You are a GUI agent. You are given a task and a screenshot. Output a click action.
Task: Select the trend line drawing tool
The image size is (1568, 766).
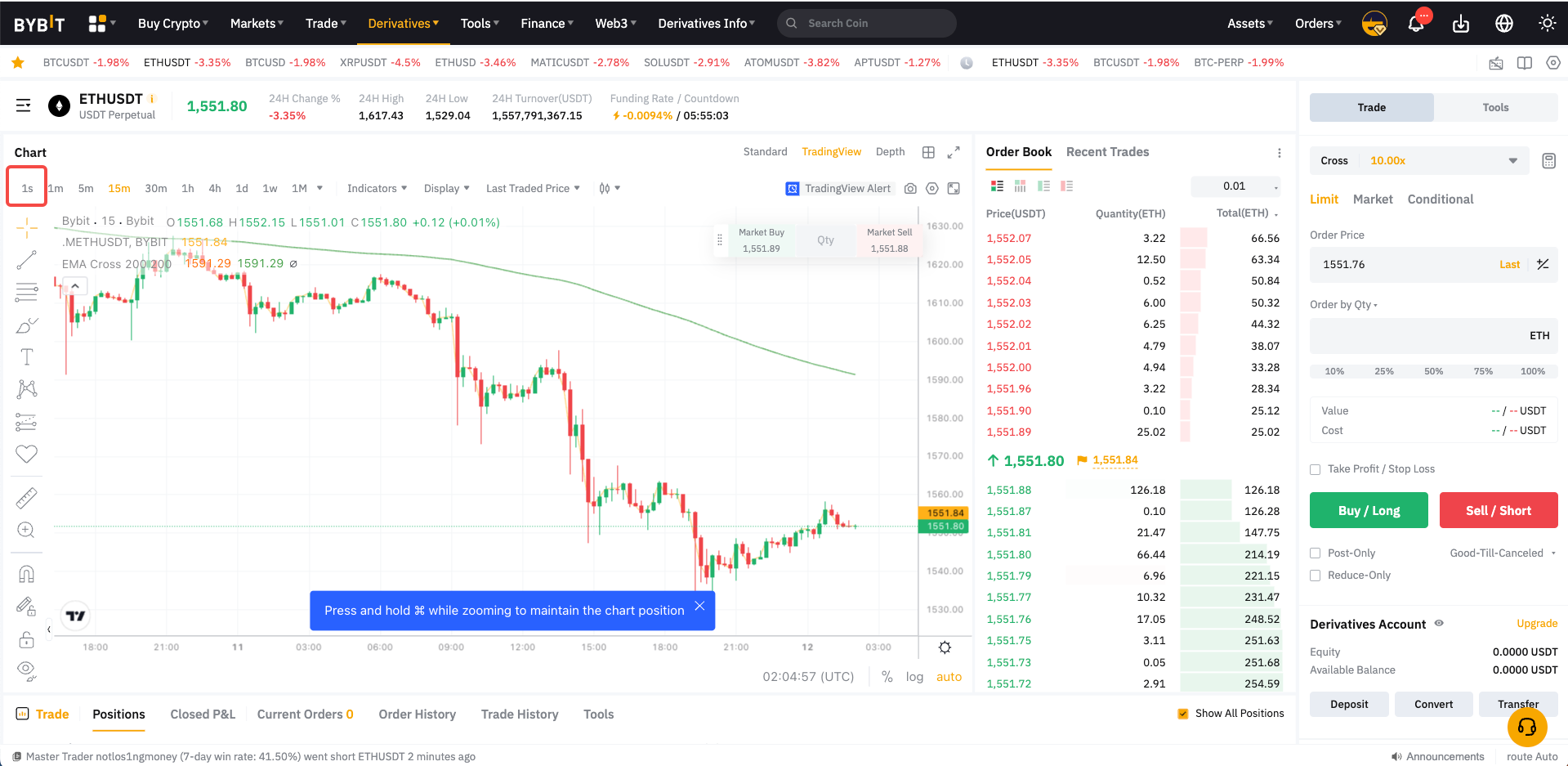(x=26, y=260)
